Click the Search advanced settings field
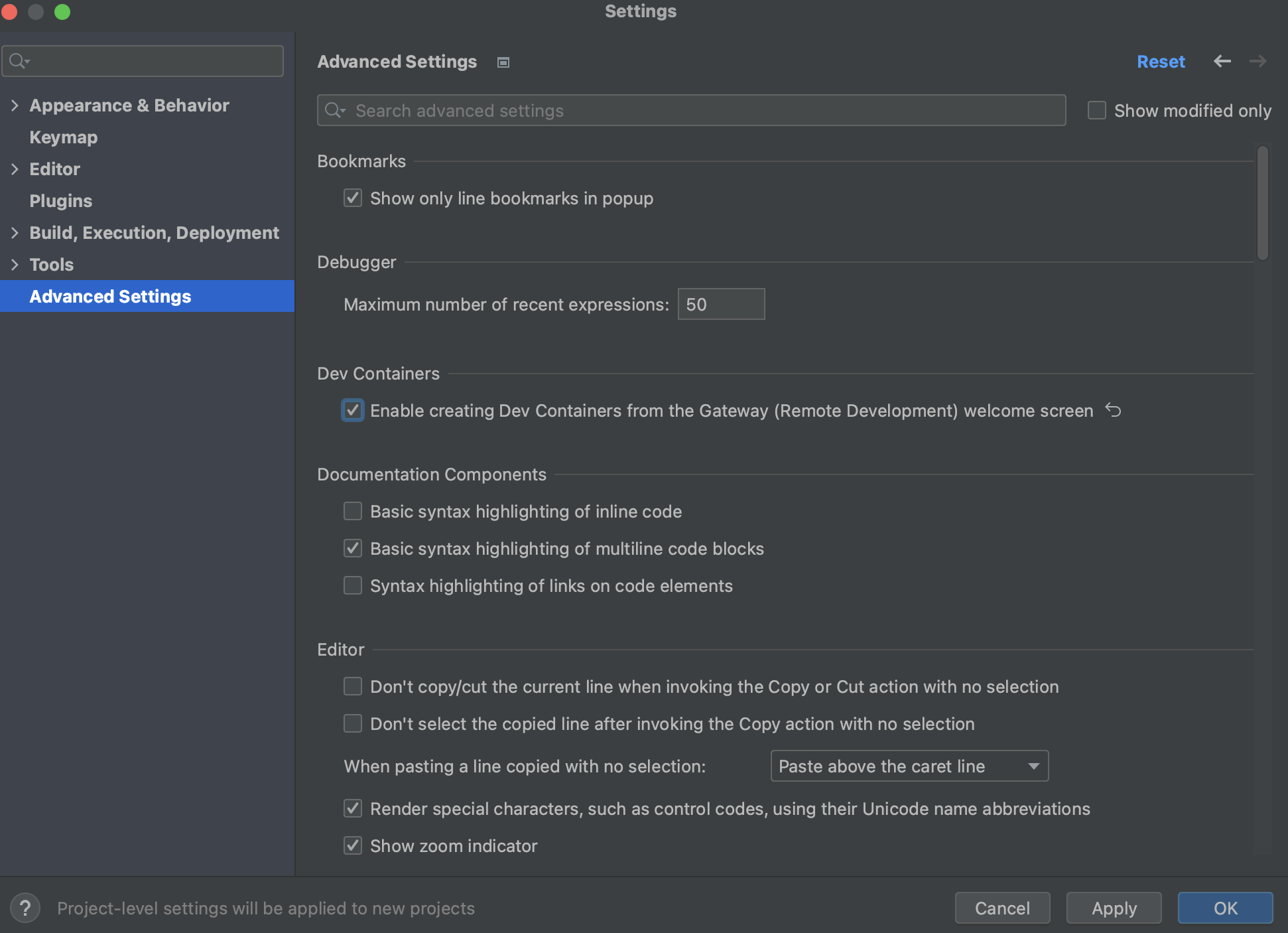1288x933 pixels. 691,110
